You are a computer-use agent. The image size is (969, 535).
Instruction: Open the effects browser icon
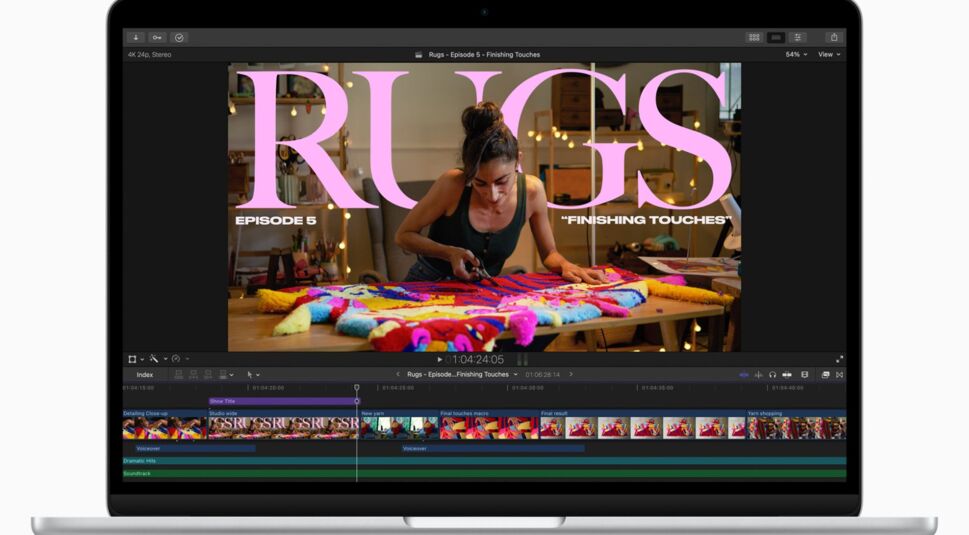click(825, 375)
